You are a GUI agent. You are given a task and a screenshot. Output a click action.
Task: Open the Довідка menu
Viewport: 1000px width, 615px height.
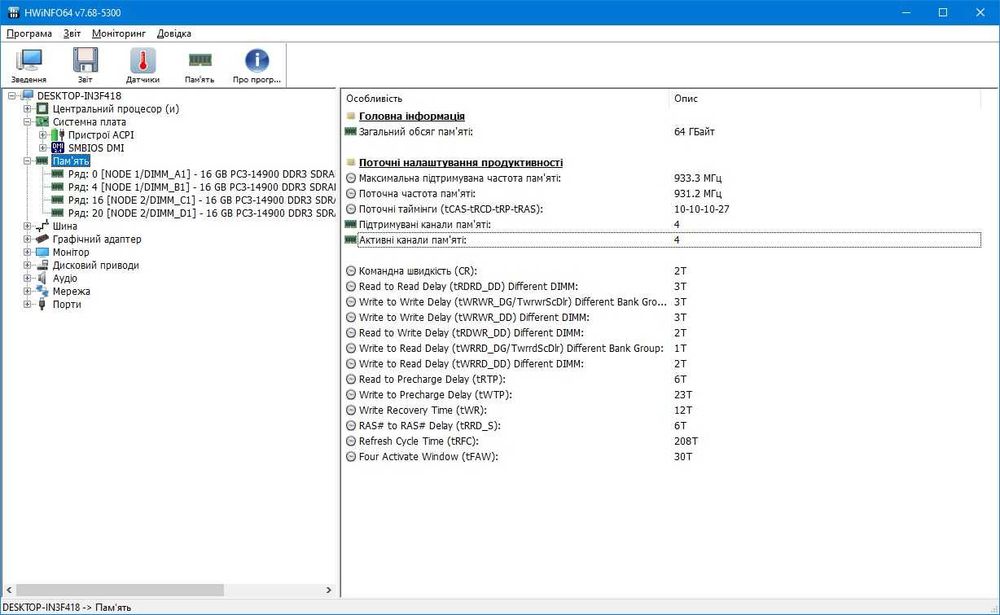click(x=173, y=34)
